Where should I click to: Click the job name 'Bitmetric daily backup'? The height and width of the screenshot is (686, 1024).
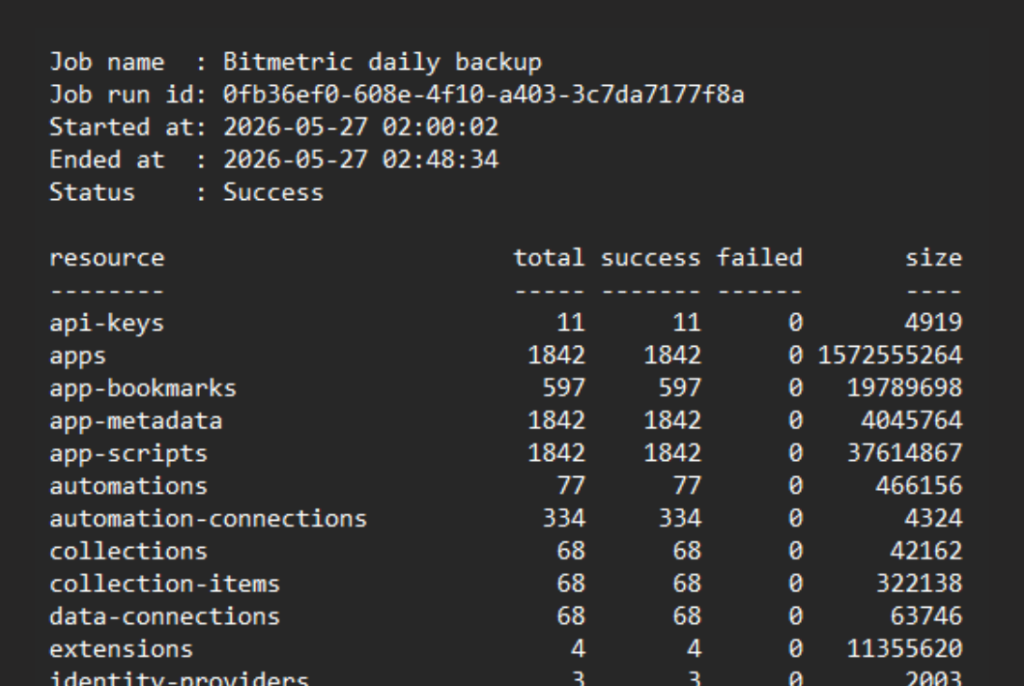pos(382,63)
